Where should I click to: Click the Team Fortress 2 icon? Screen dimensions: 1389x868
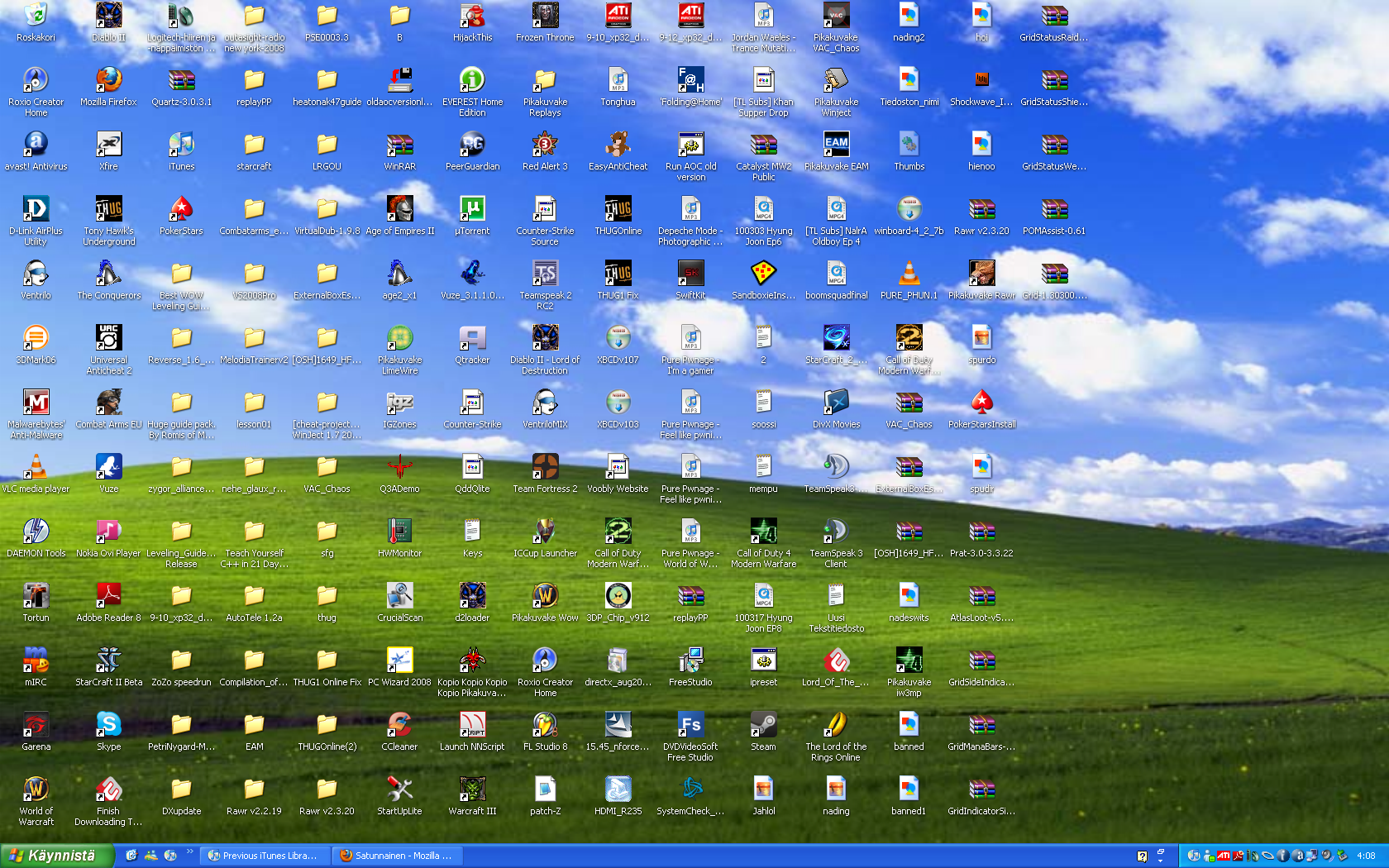point(545,467)
